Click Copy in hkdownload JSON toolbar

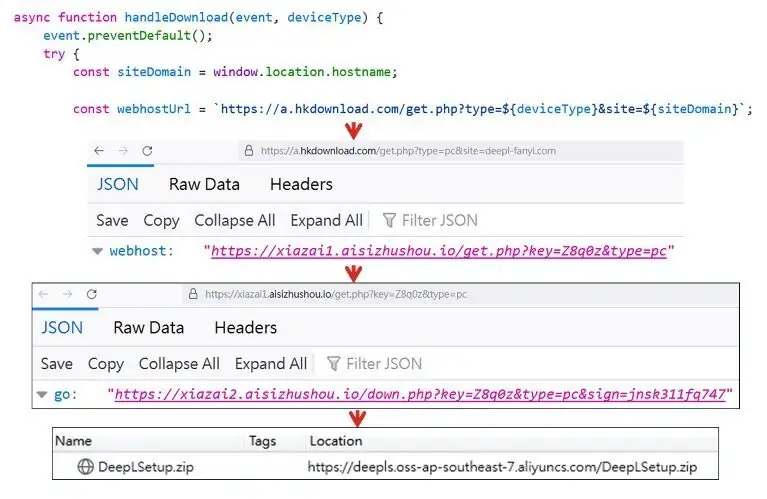161,221
